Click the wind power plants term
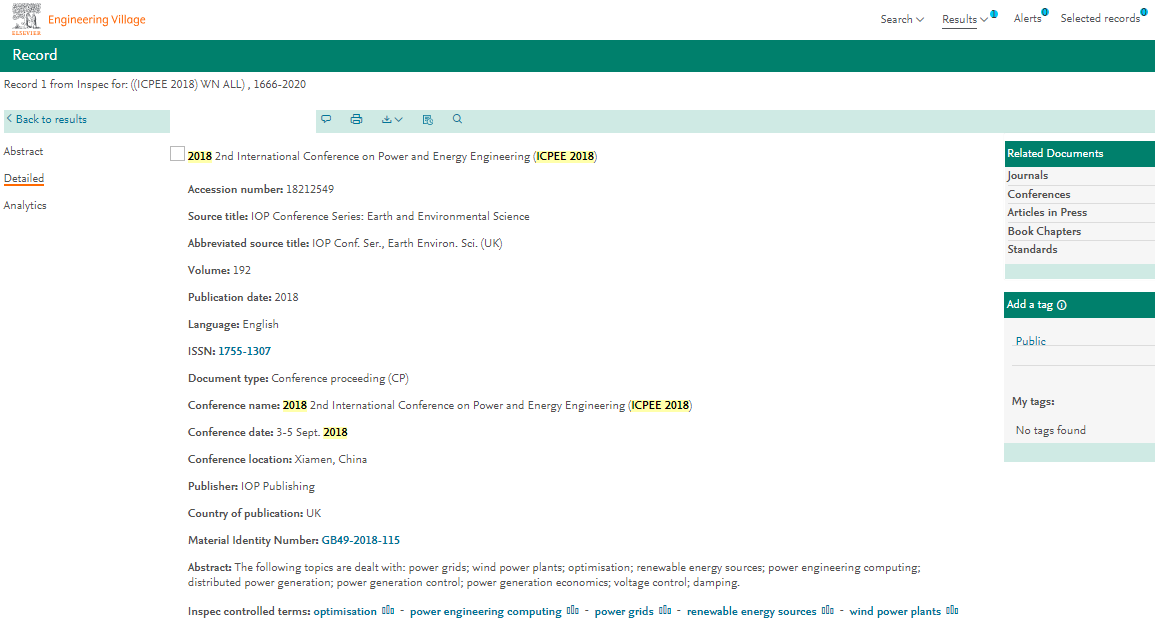The width and height of the screenshot is (1155, 620). [x=895, y=611]
